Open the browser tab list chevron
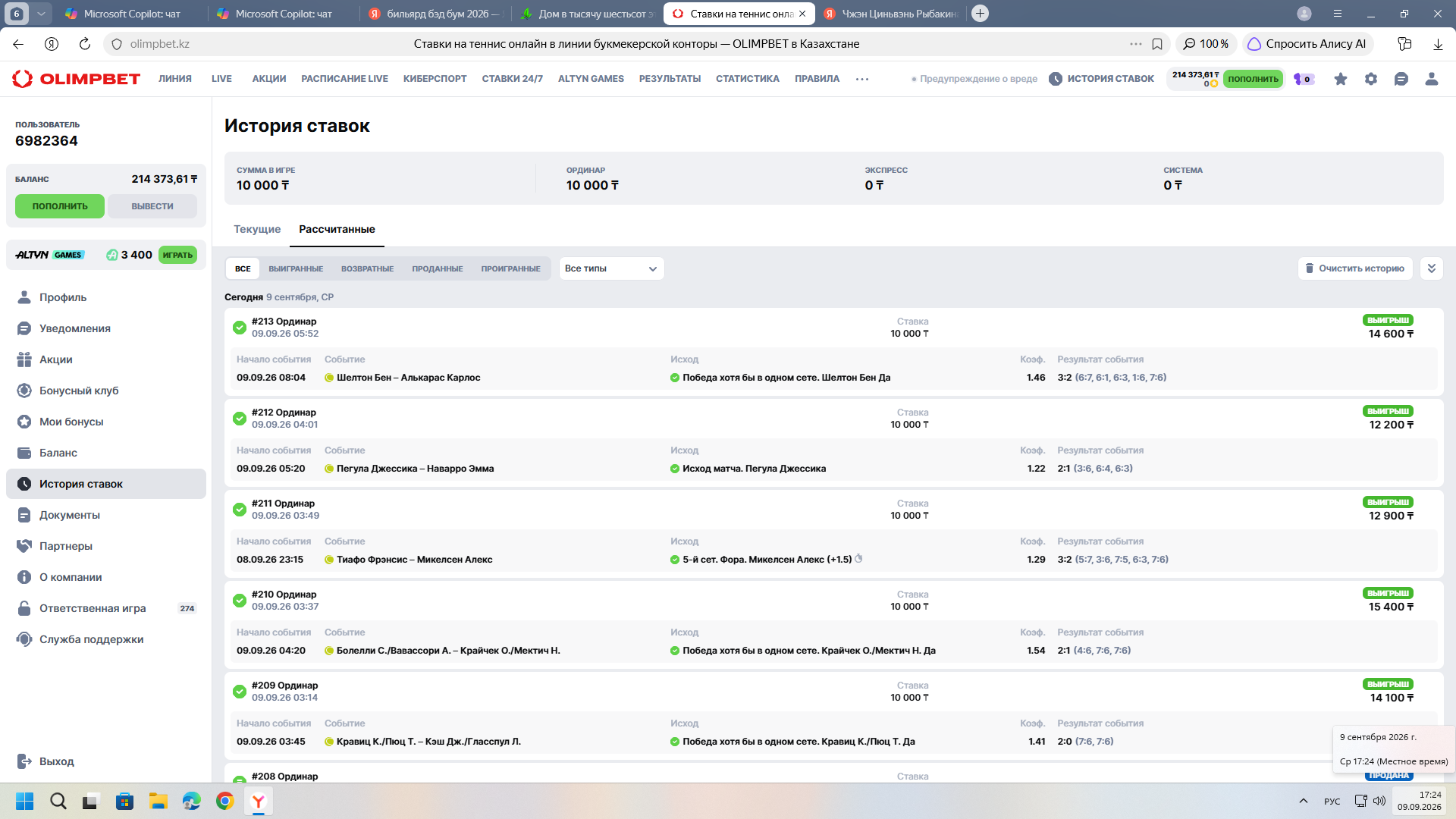 click(41, 14)
